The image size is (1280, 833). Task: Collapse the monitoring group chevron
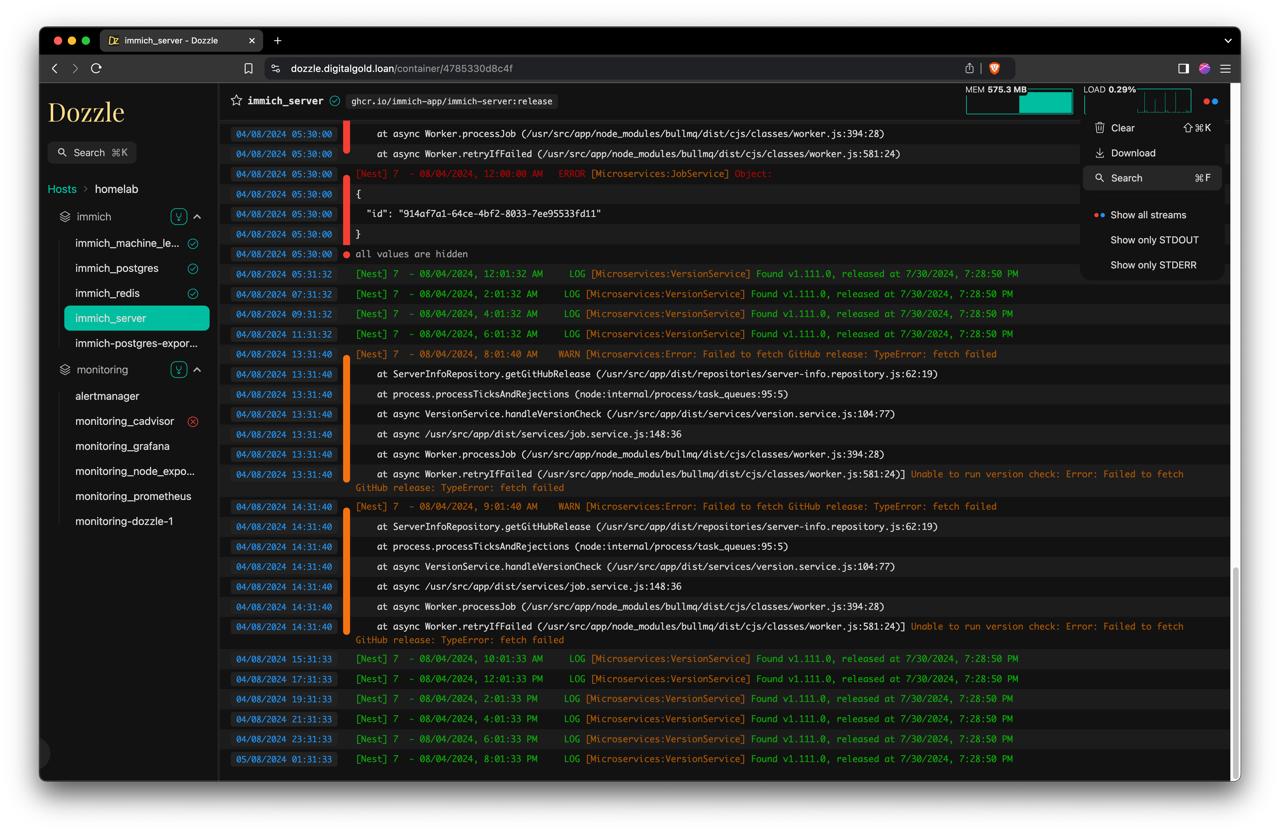coord(197,370)
